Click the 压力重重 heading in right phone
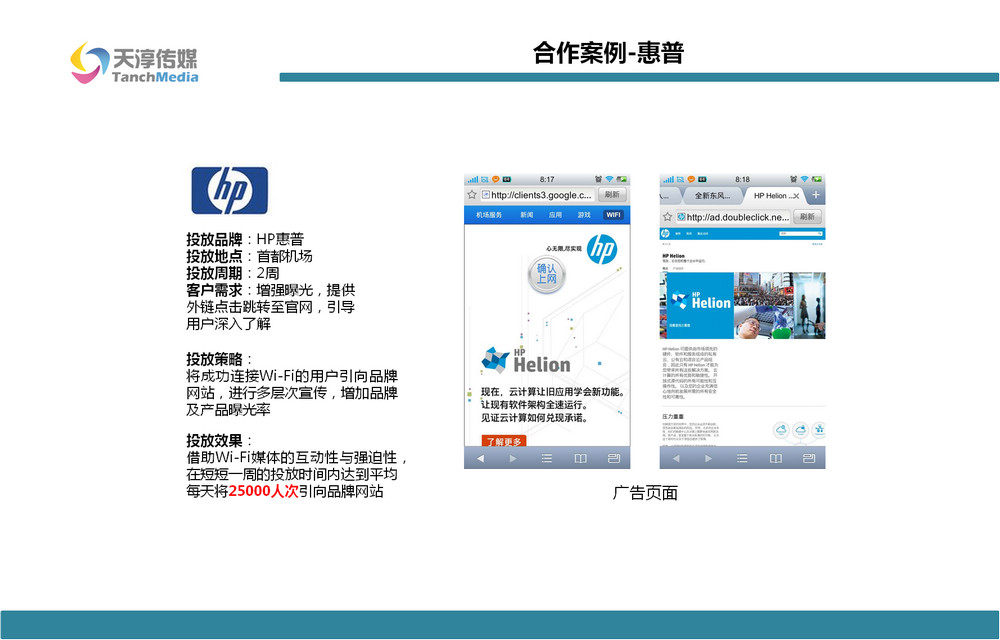The height and width of the screenshot is (640, 1000). 673,416
